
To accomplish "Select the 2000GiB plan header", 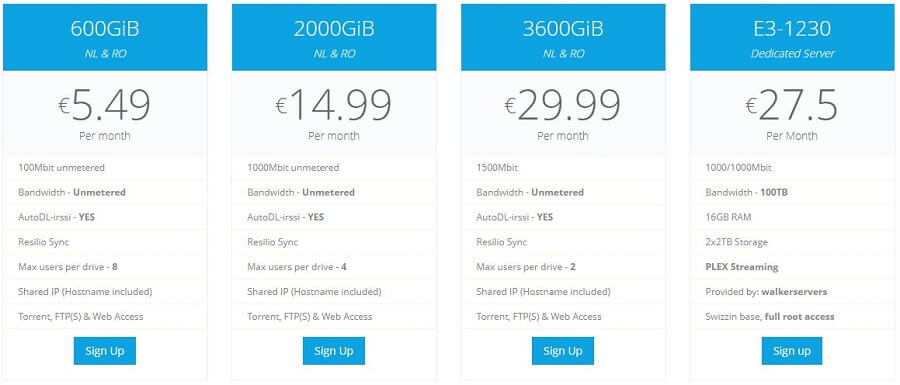I will coord(334,37).
